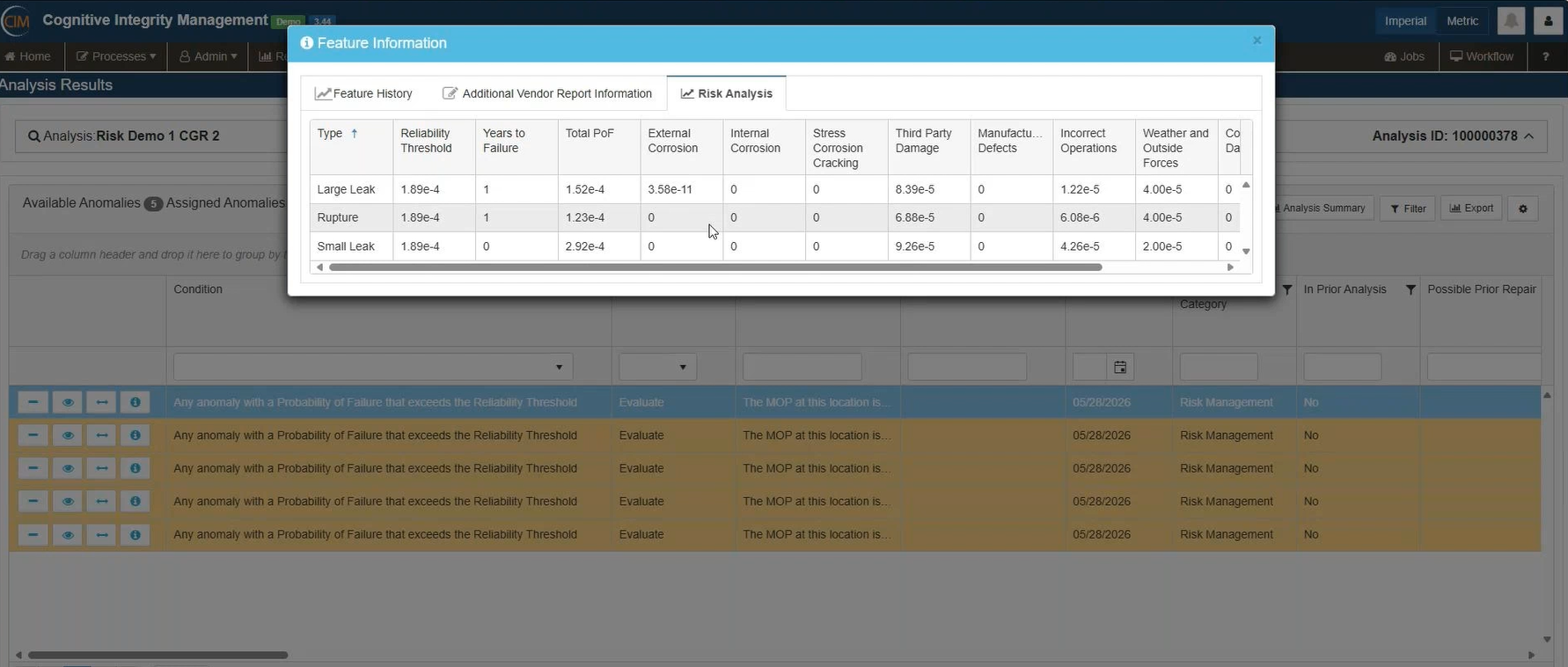Click the Filter button

click(1408, 209)
